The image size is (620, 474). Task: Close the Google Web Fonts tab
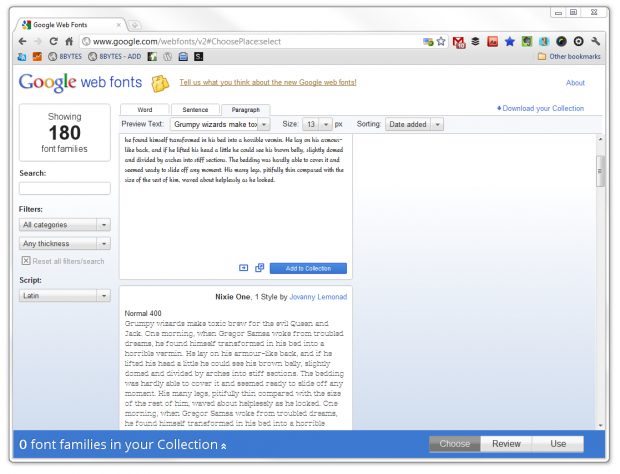pos(119,25)
